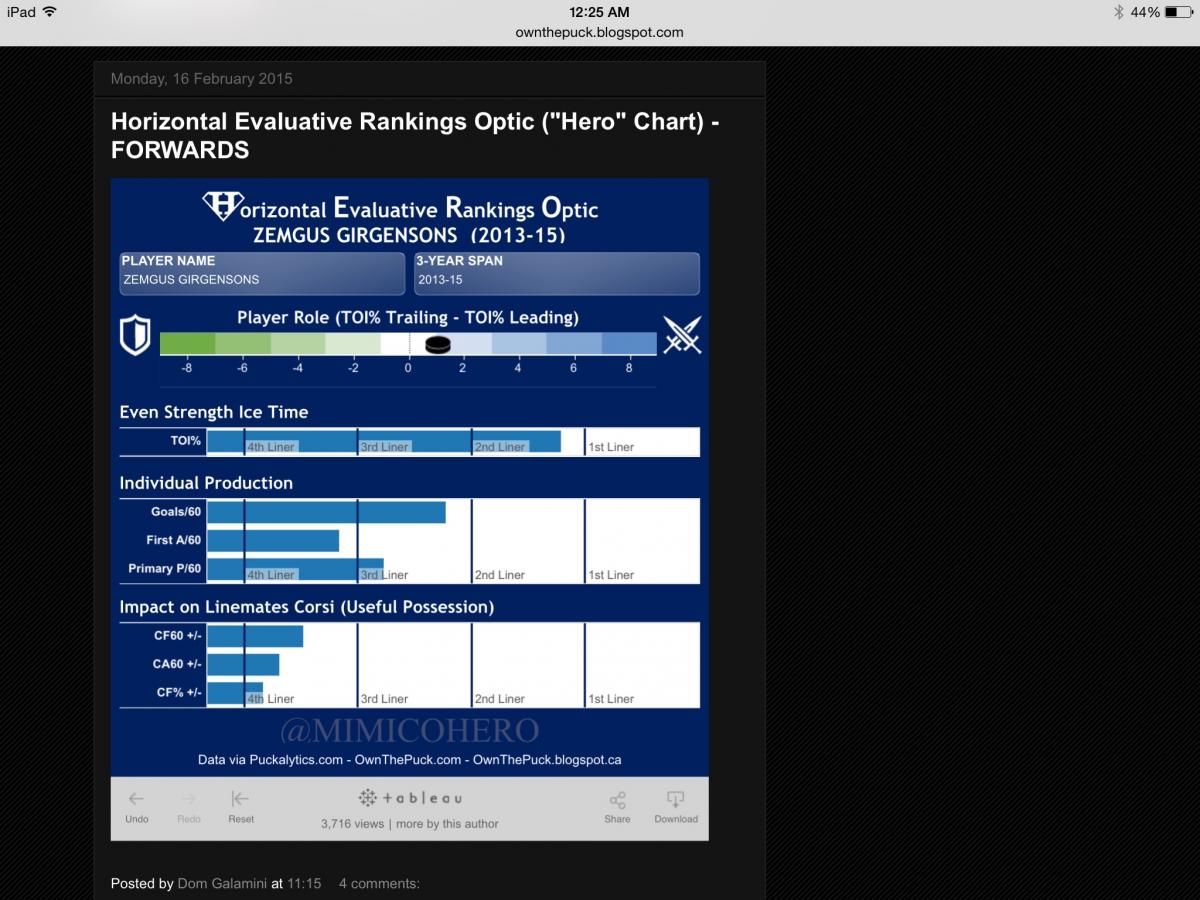Click '2nd Liner' label in Individual Production chart

point(500,575)
